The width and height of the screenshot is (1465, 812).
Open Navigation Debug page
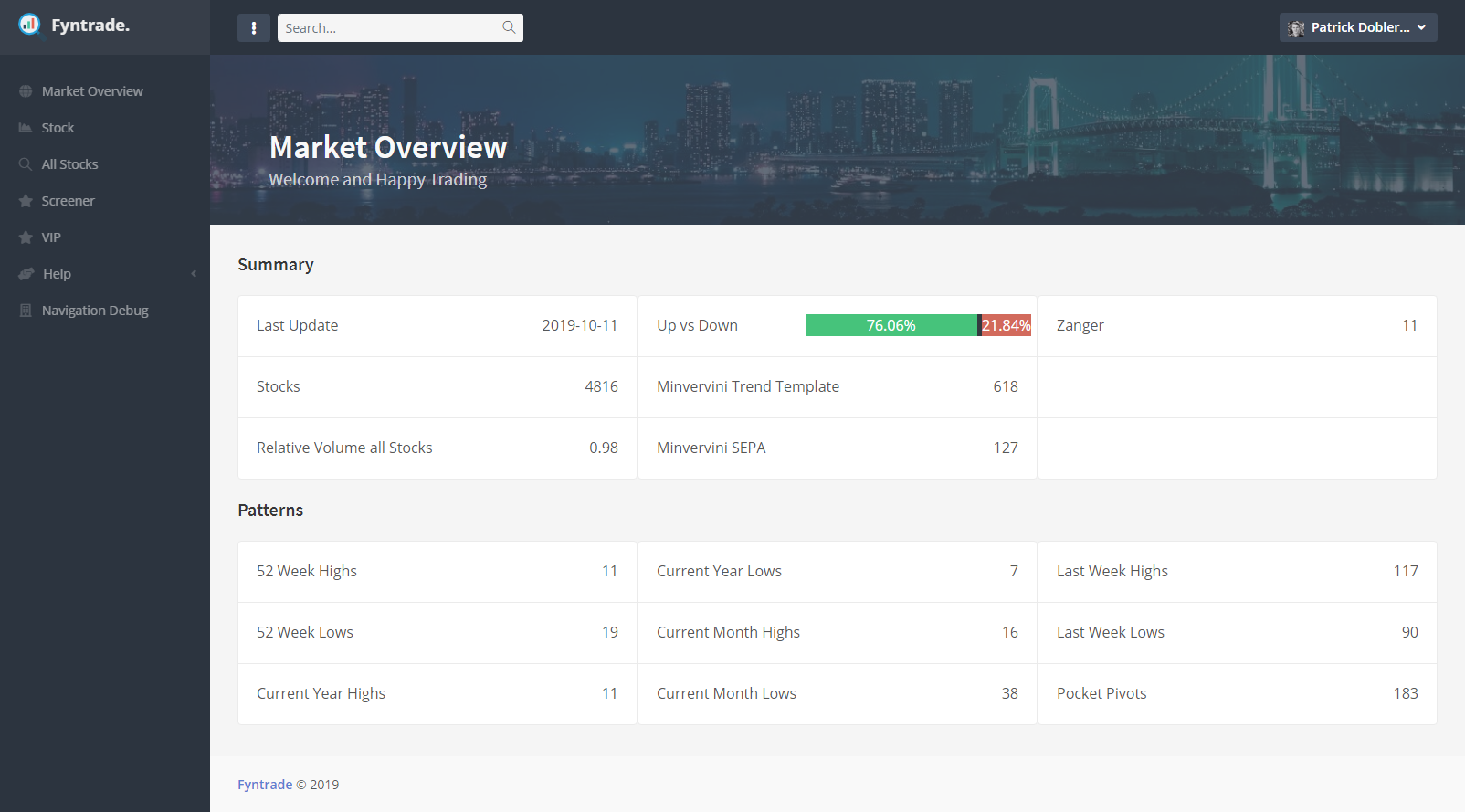(105, 311)
